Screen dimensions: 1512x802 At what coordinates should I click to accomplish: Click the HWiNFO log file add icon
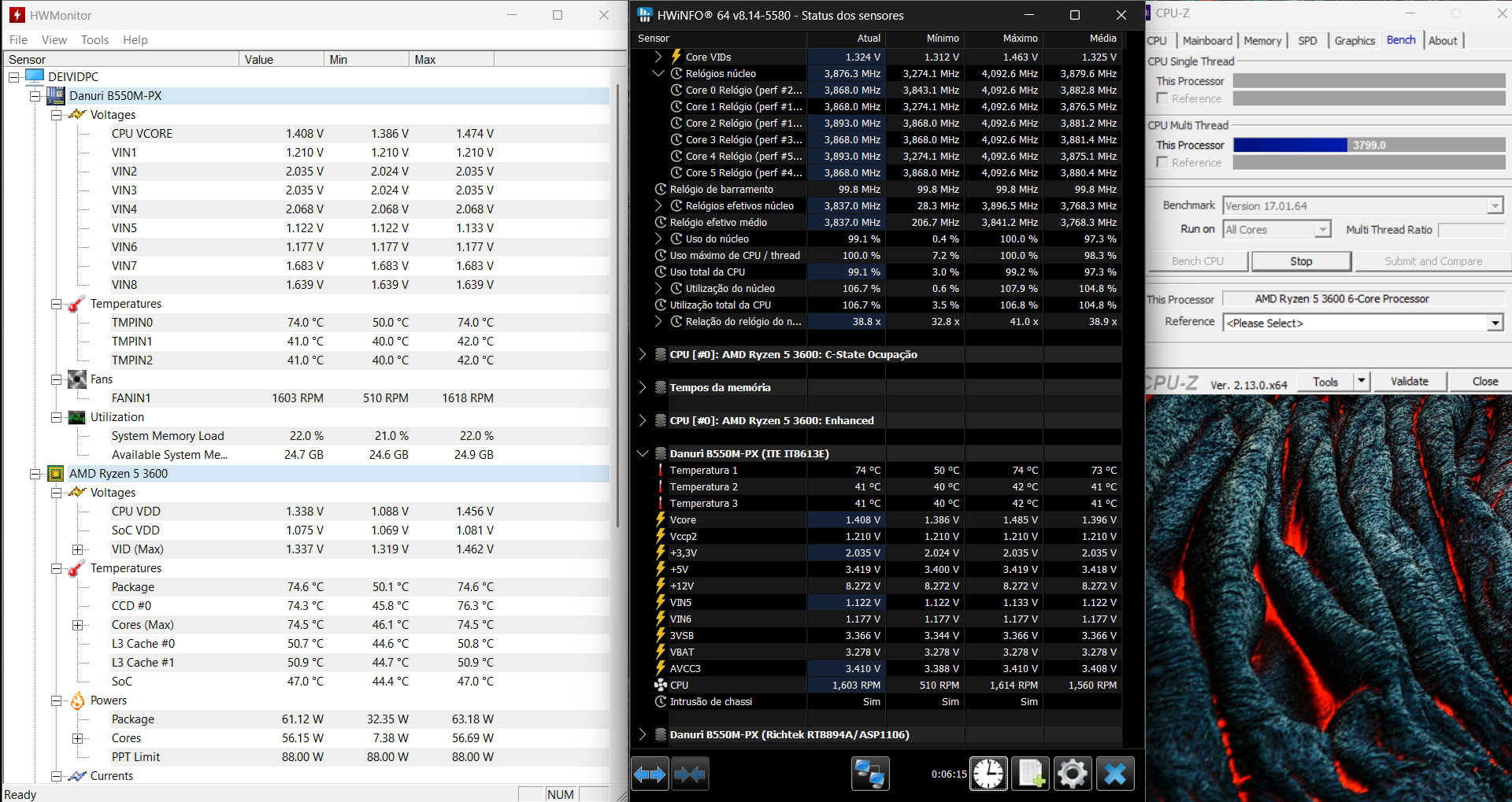(x=1031, y=774)
